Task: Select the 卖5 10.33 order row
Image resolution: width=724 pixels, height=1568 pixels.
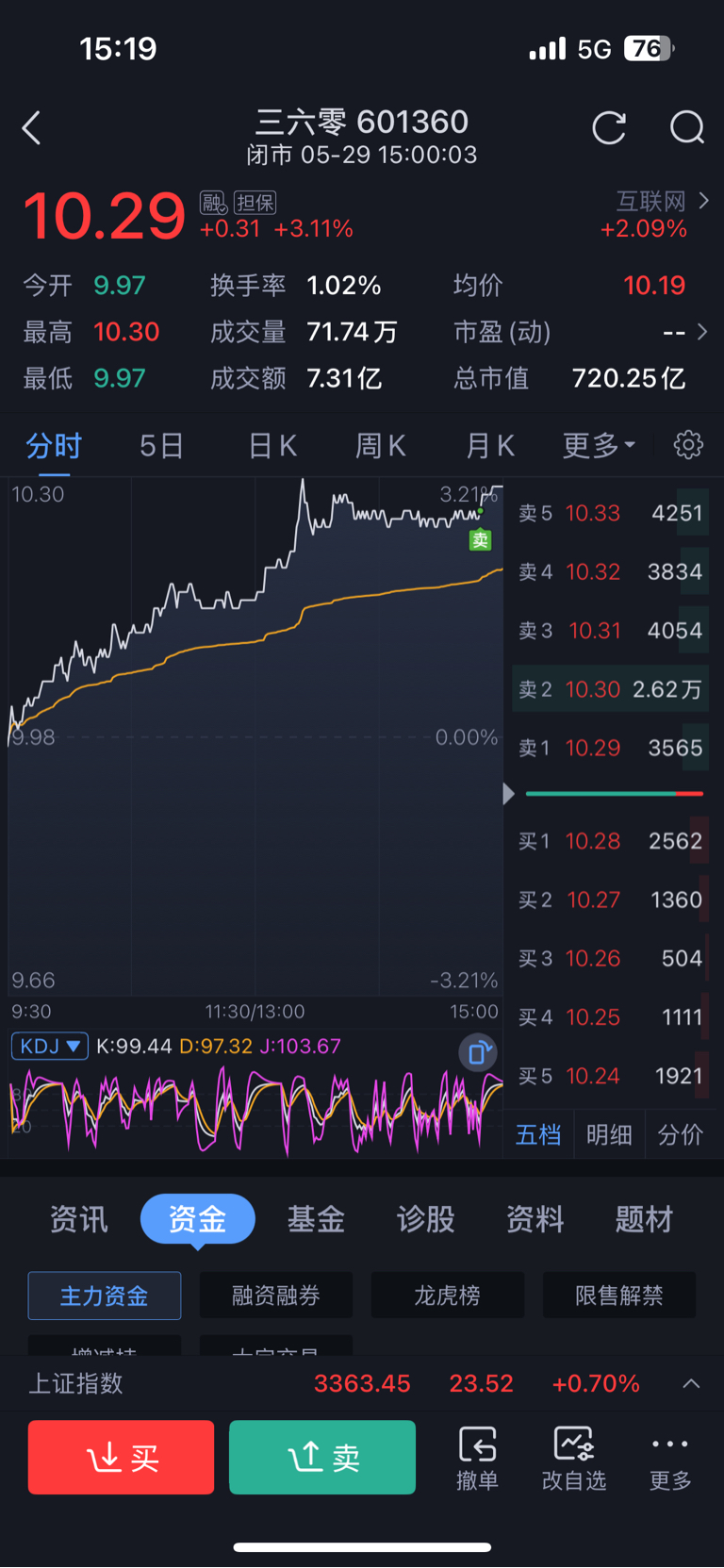Action: coord(611,513)
